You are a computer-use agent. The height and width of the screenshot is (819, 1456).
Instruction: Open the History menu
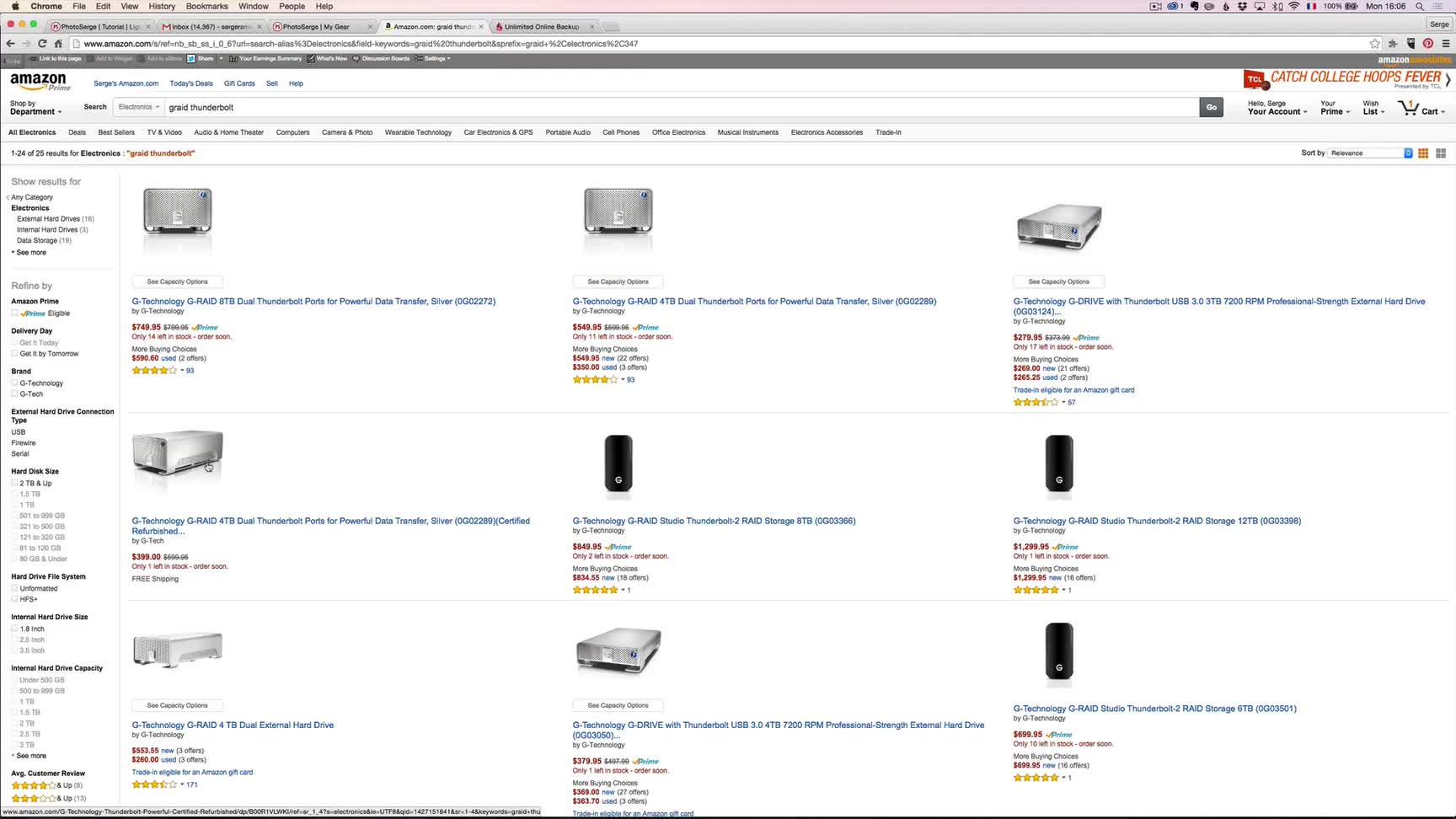pos(162,6)
